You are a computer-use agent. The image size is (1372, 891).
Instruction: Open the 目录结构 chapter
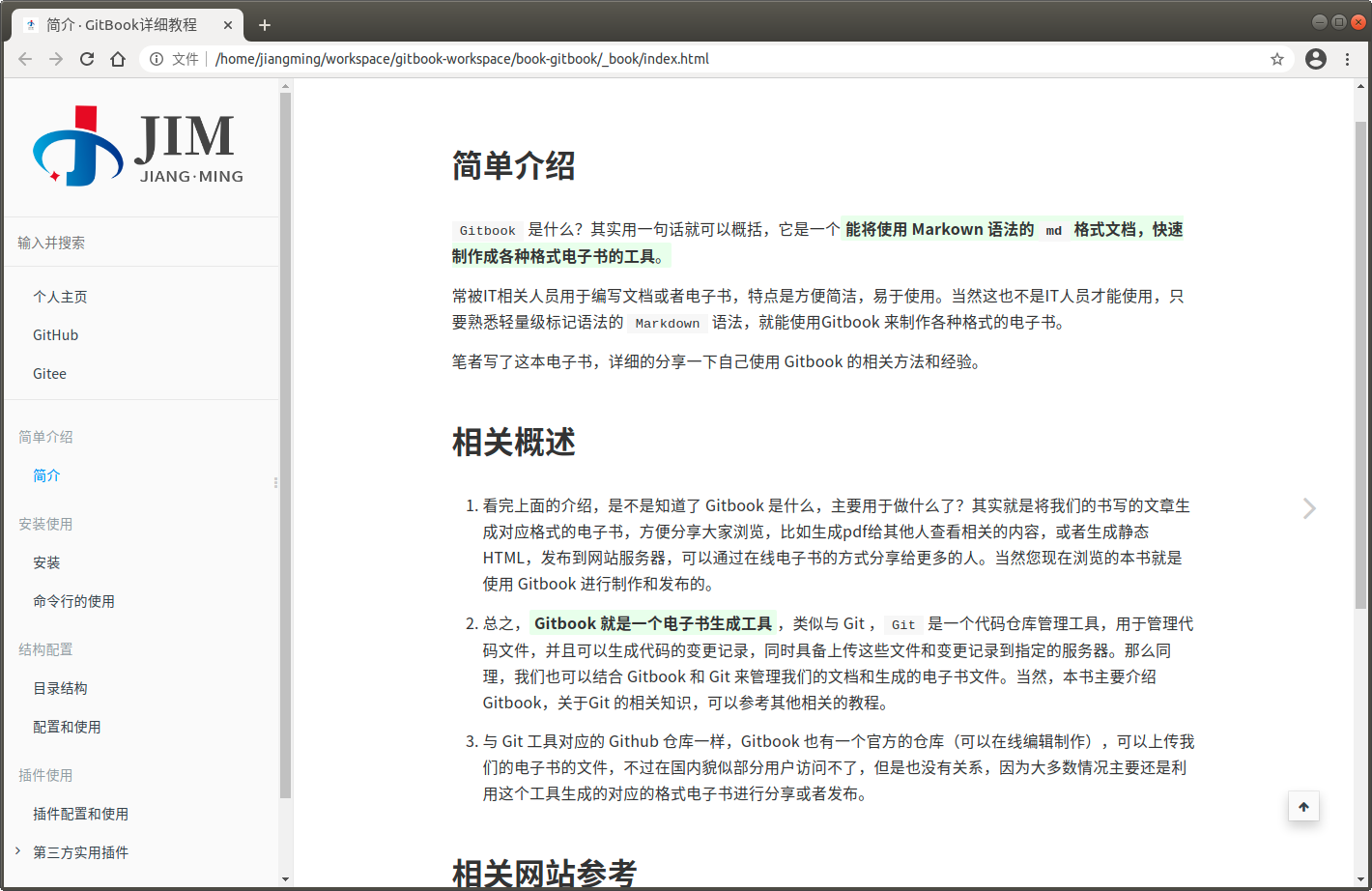(x=60, y=688)
